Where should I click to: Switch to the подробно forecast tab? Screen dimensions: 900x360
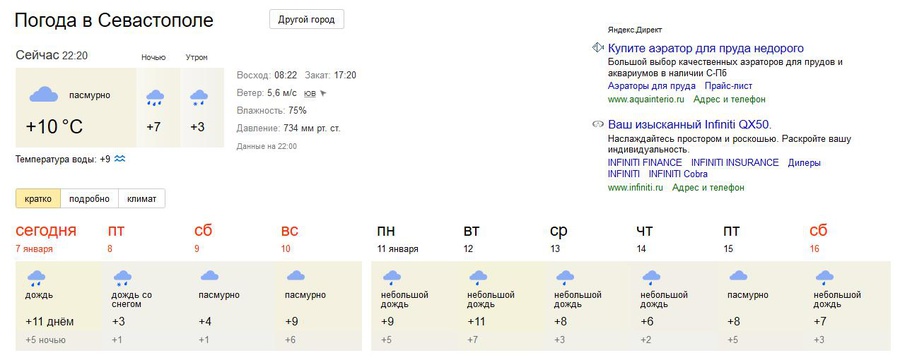89,199
